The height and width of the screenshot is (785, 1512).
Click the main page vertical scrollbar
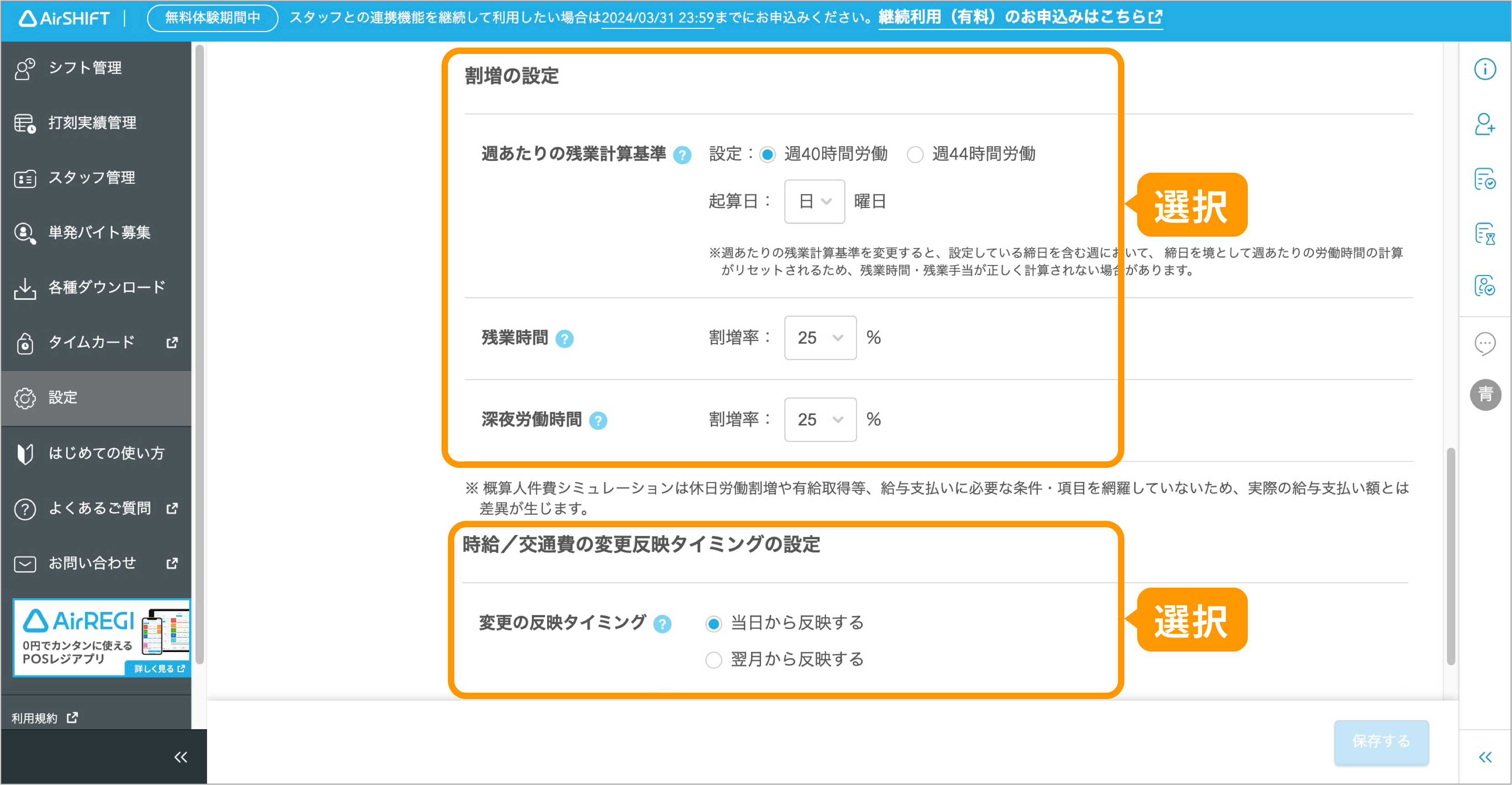(1450, 556)
